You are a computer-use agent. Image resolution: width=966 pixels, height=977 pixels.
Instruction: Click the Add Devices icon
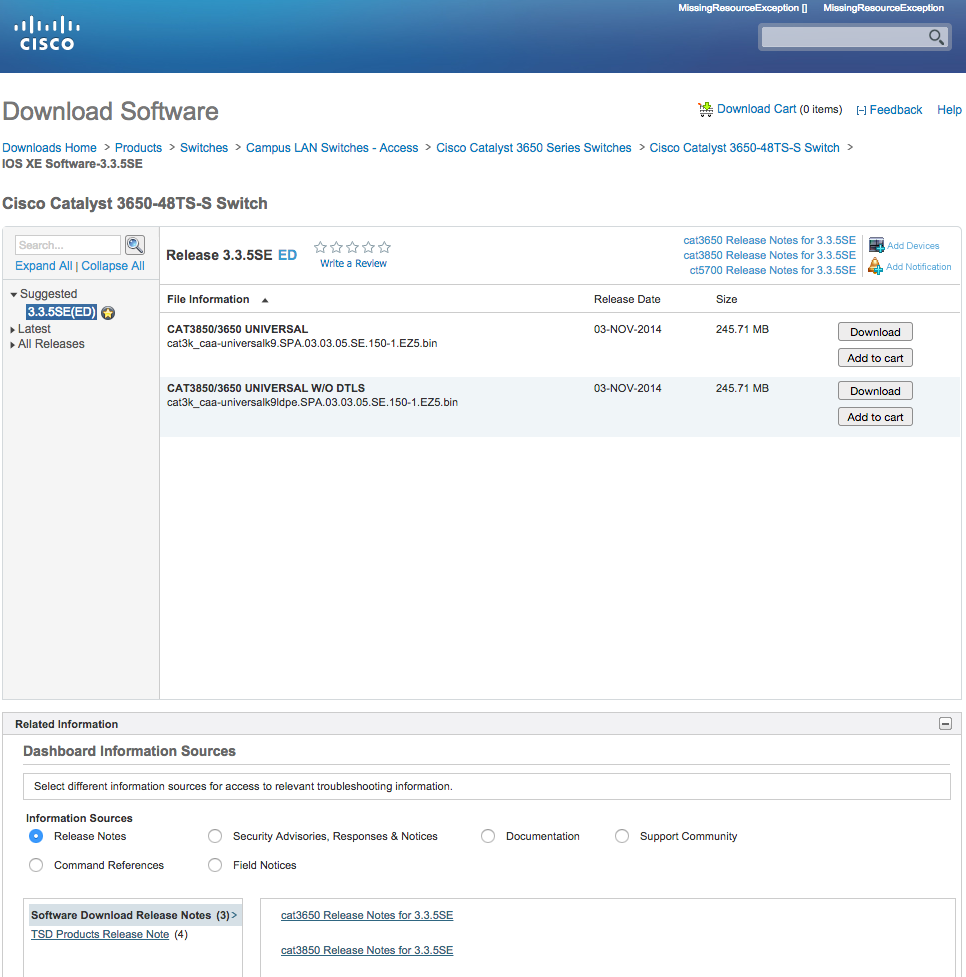[x=876, y=245]
